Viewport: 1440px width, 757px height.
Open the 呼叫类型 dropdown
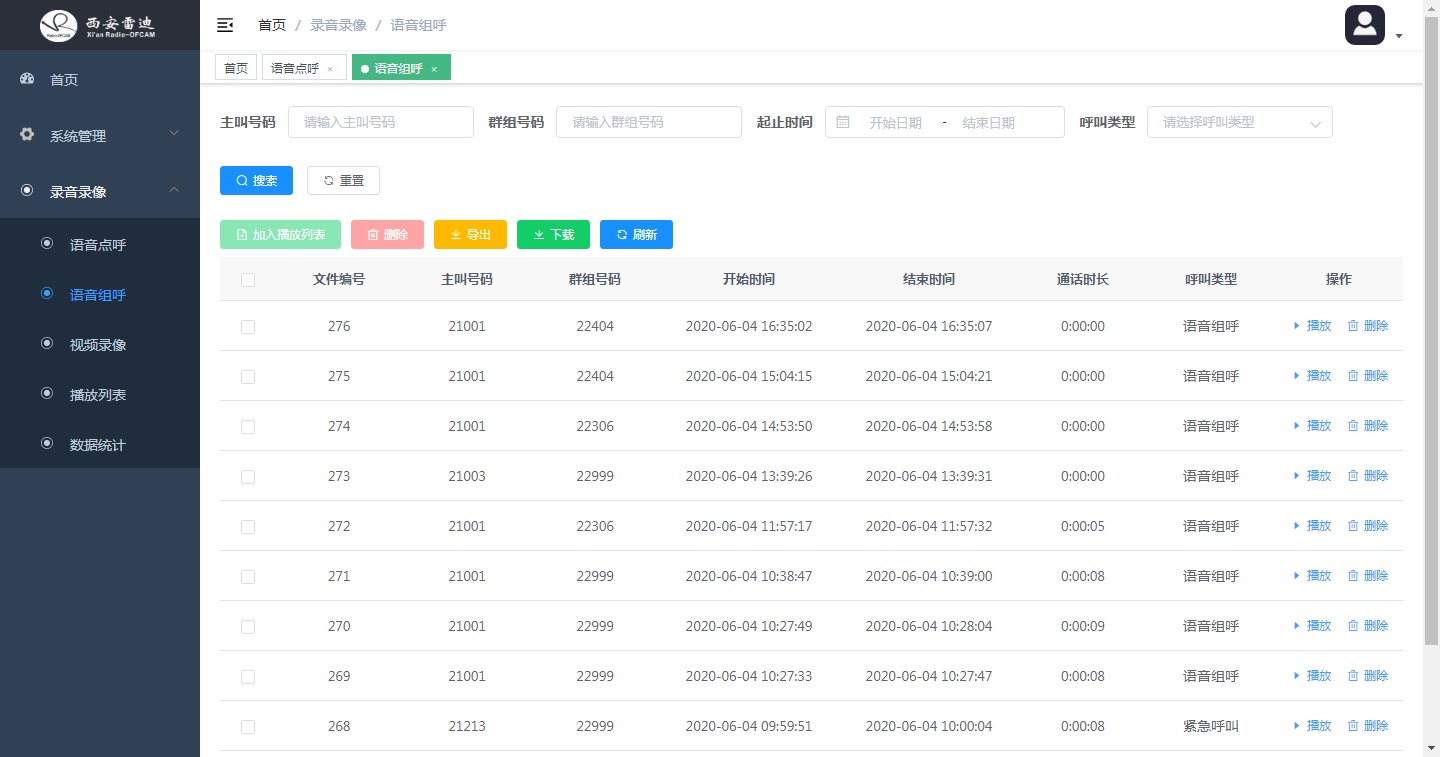coord(1239,122)
